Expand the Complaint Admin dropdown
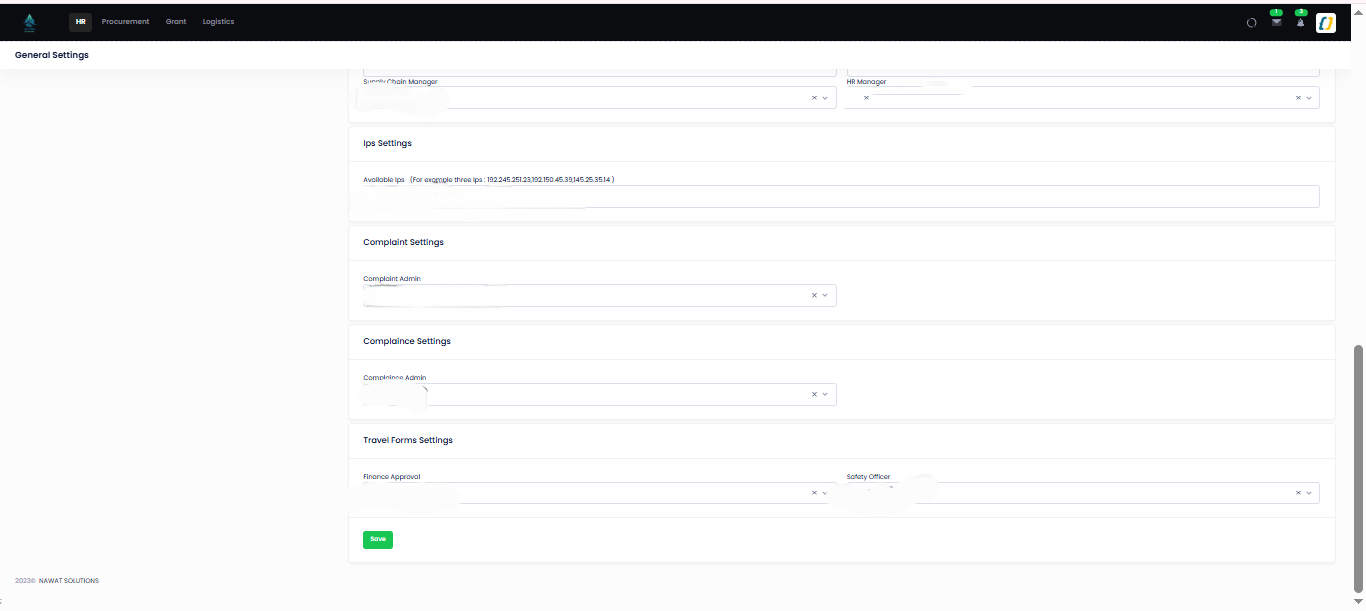Viewport: 1366px width, 611px height. click(825, 296)
